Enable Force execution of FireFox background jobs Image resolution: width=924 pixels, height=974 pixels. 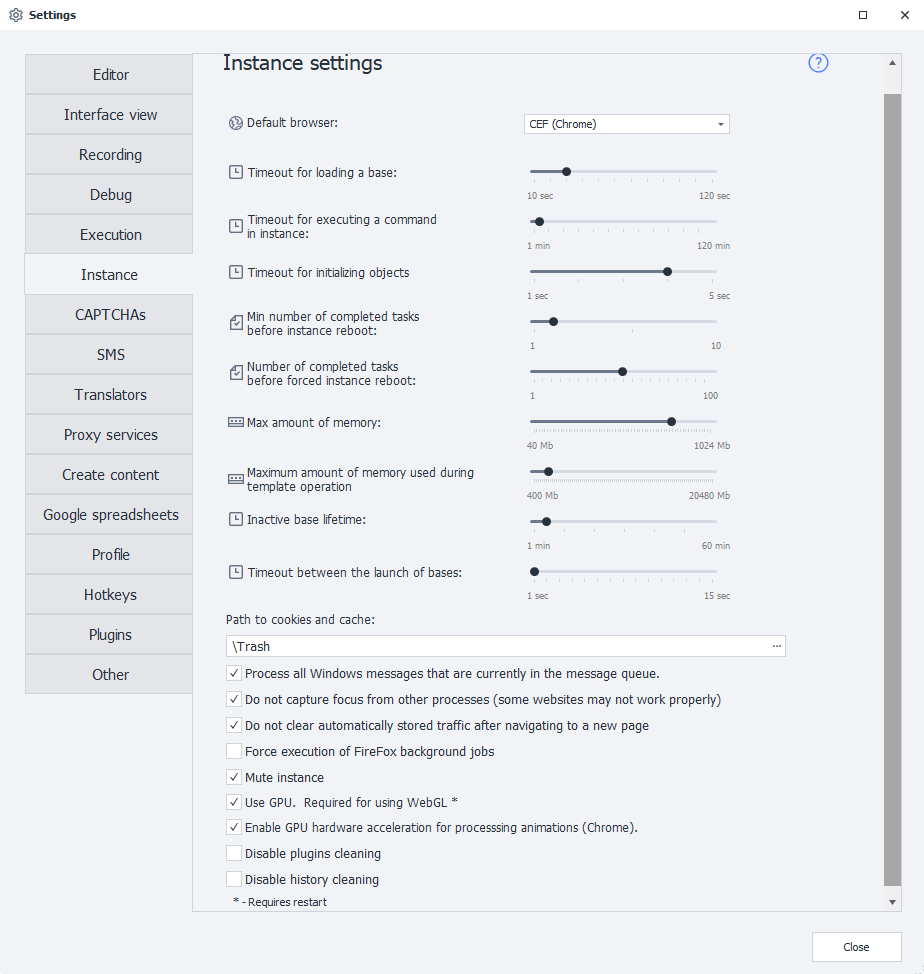click(x=234, y=751)
